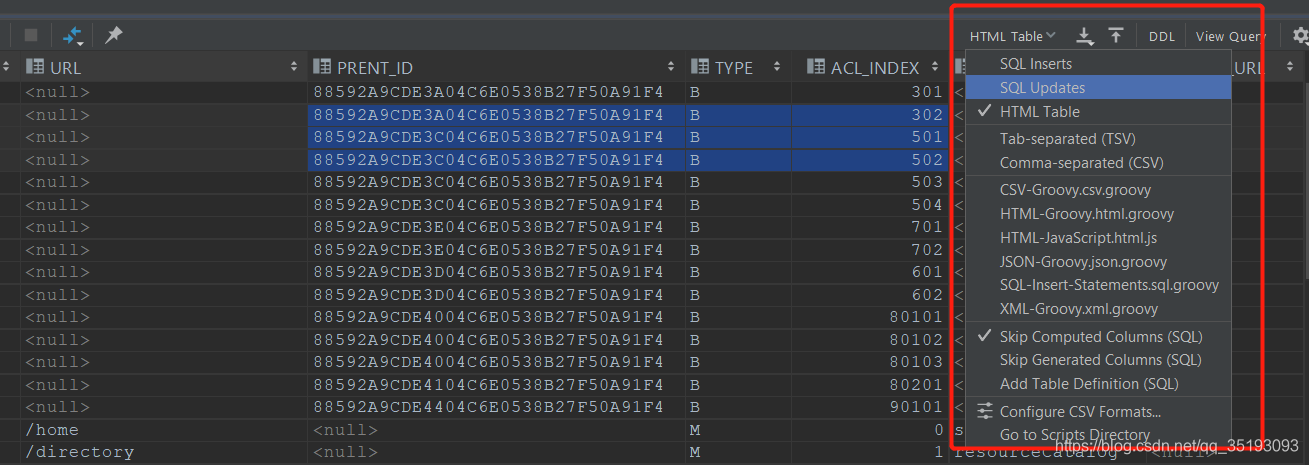Viewport: 1309px width, 465px height.
Task: Select TYPE cell B in row 80201
Action: [738, 384]
